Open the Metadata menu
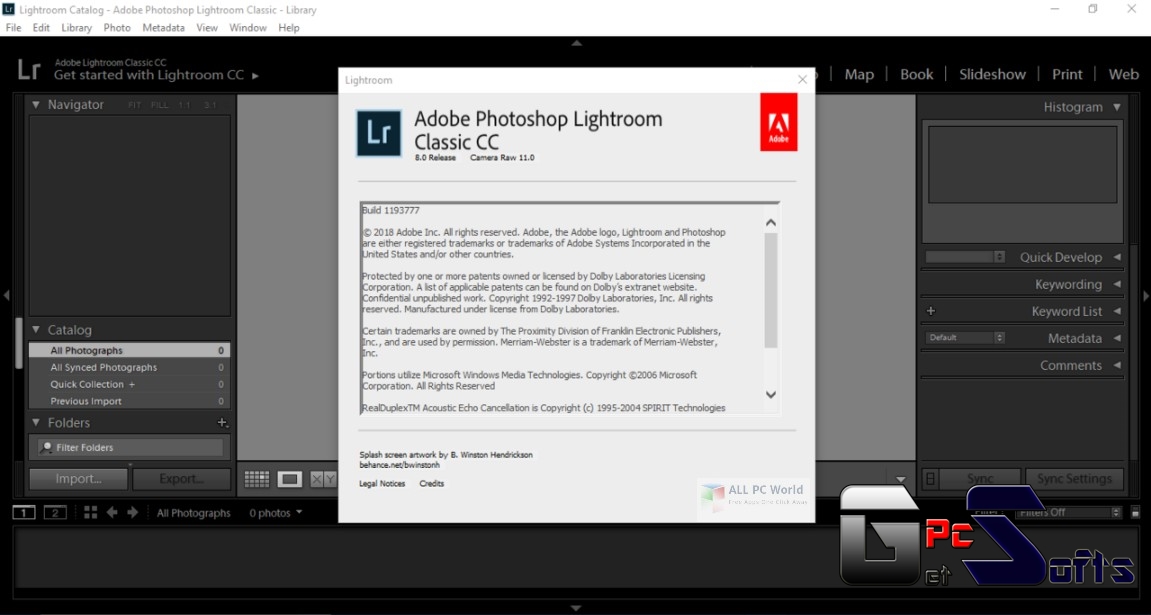Image resolution: width=1151 pixels, height=615 pixels. pos(163,28)
